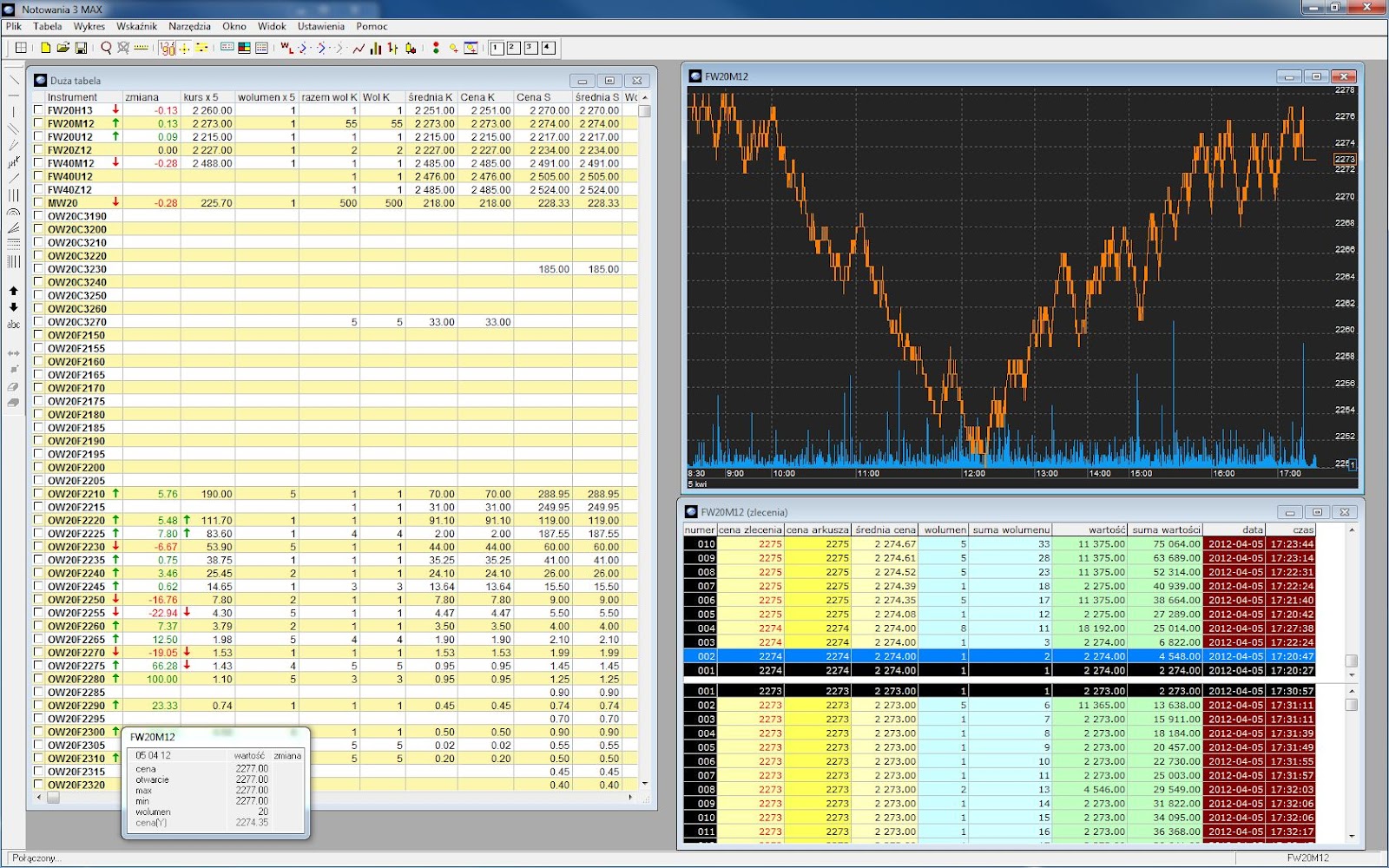Select the magnifying glass zoom tool
1389x868 pixels.
click(x=106, y=48)
